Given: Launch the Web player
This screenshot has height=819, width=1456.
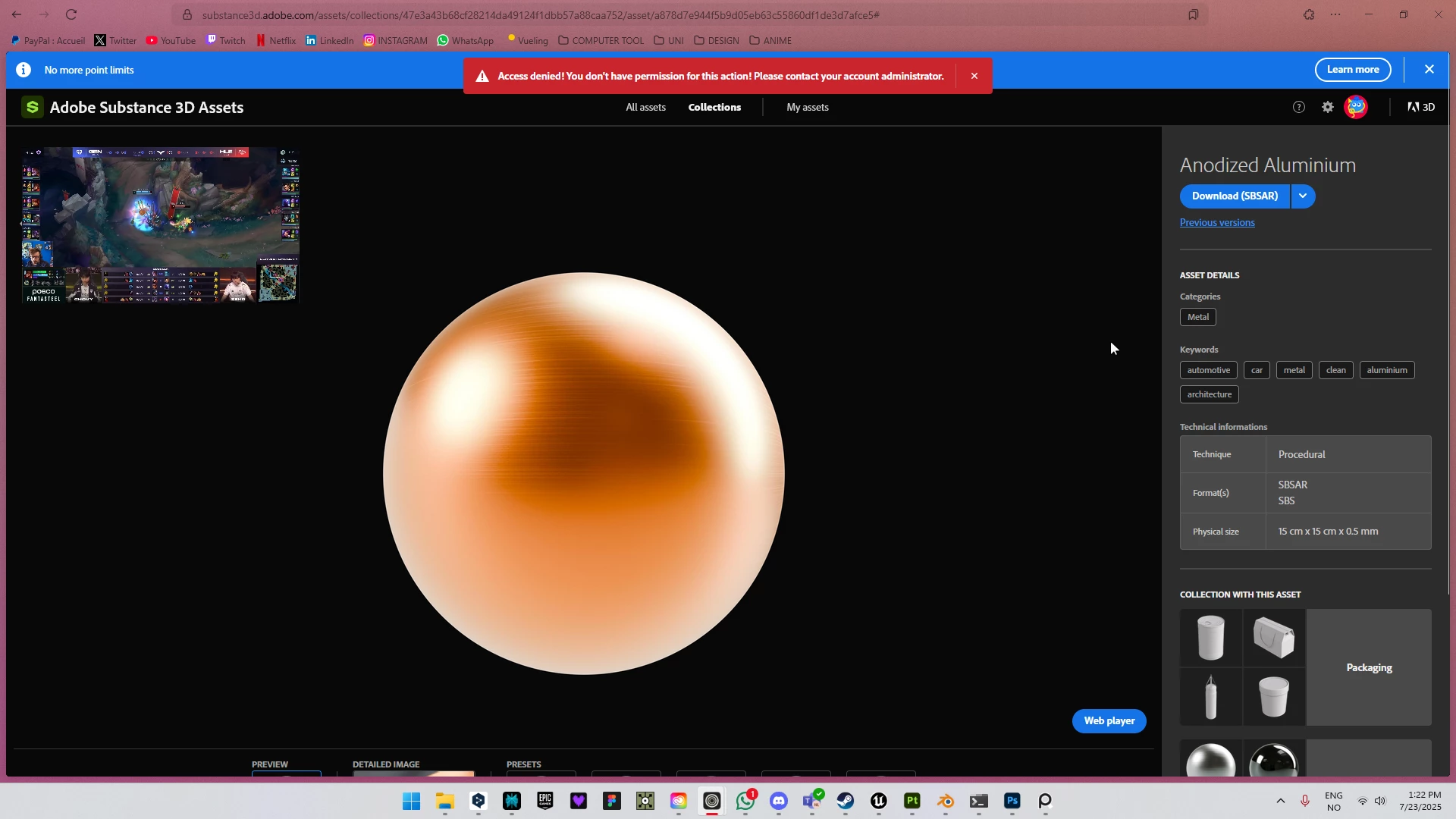Looking at the screenshot, I should pyautogui.click(x=1109, y=720).
